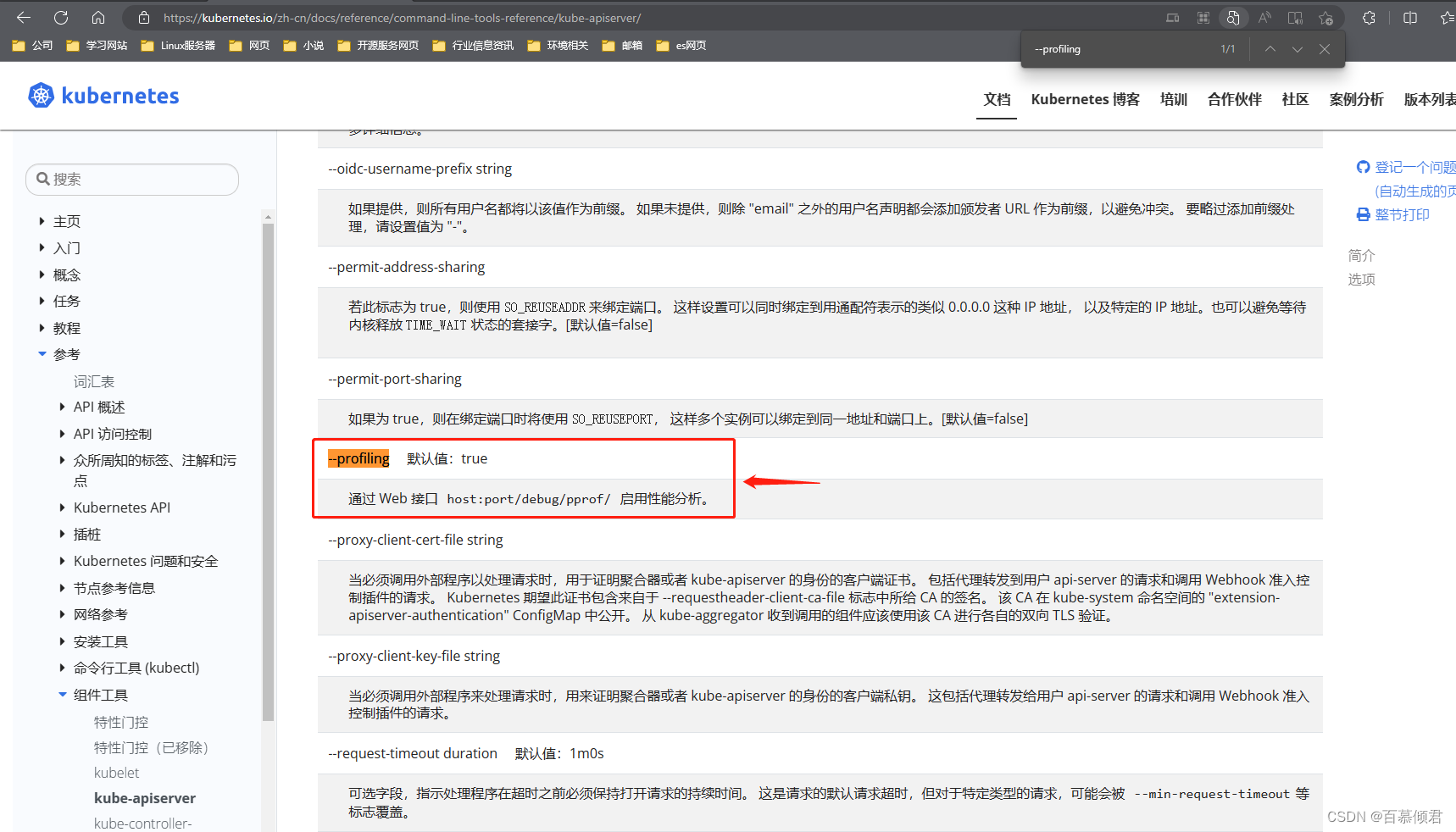Open the favorites list icon
Image resolution: width=1456 pixels, height=832 pixels.
point(1447,18)
